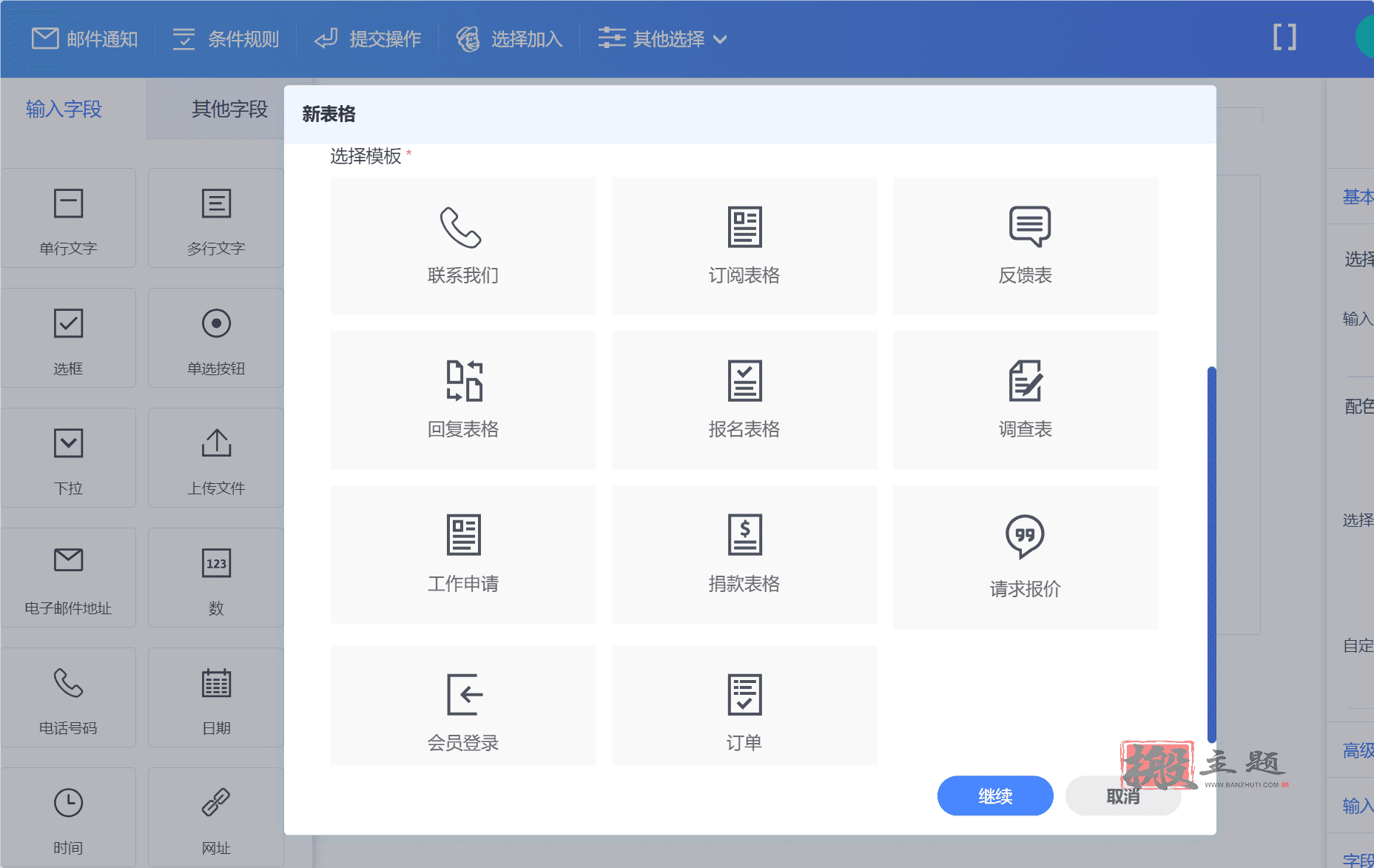Add a 电子邮件地址 field

68,578
